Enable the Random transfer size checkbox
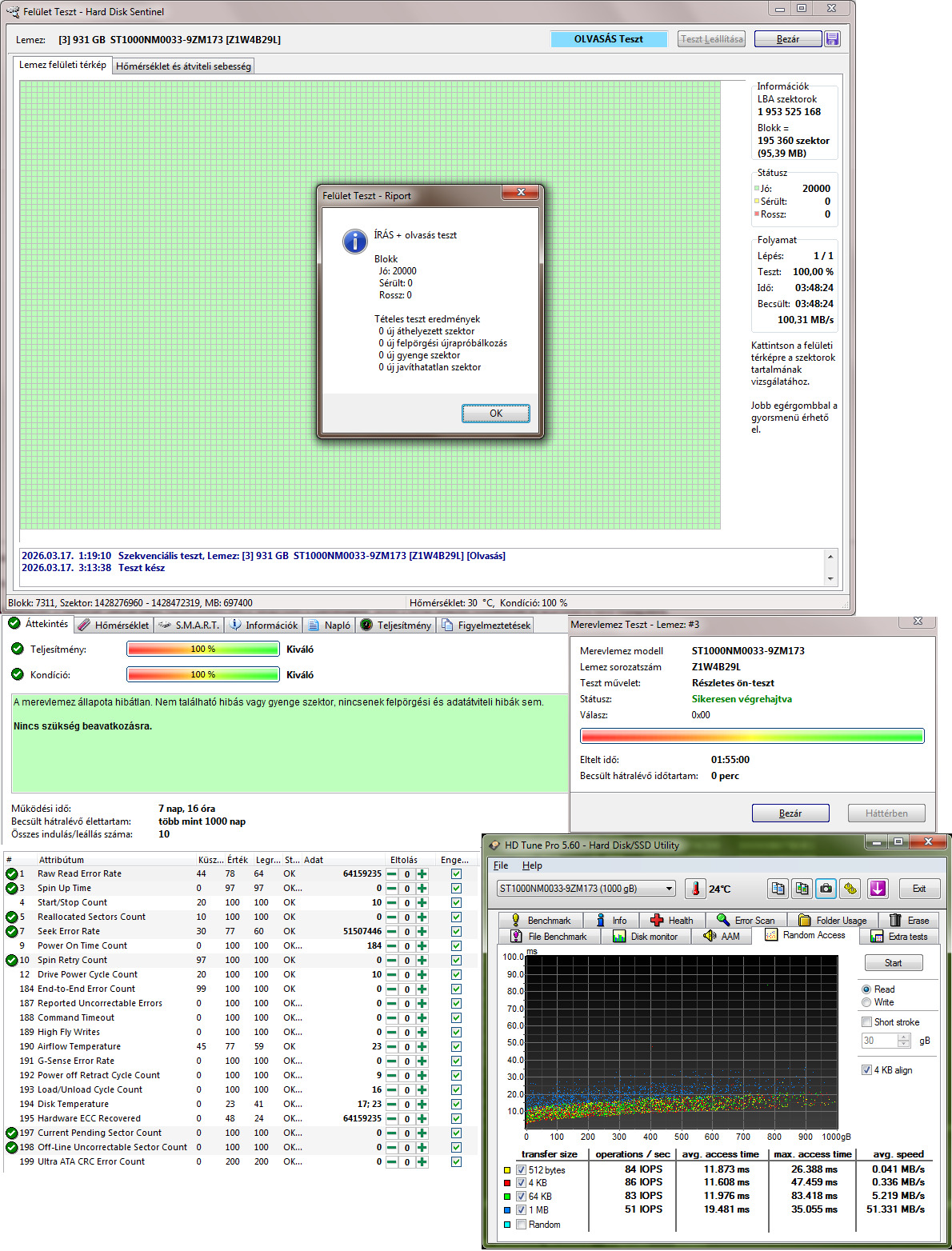 coord(522,1225)
